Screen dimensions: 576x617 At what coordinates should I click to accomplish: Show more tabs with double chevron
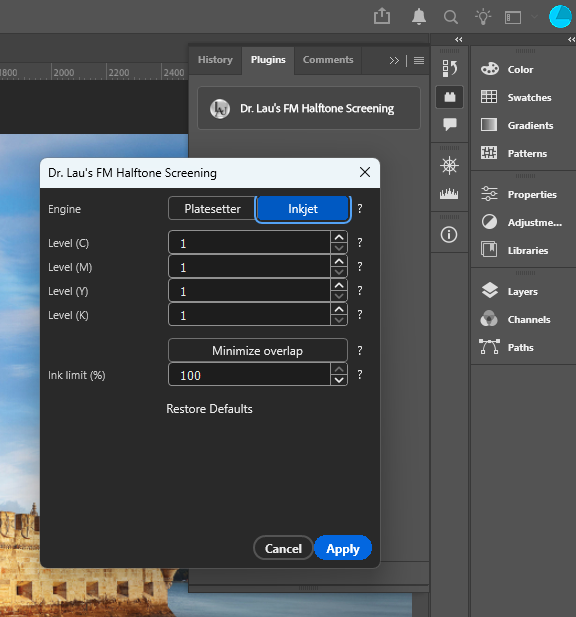pyautogui.click(x=394, y=61)
